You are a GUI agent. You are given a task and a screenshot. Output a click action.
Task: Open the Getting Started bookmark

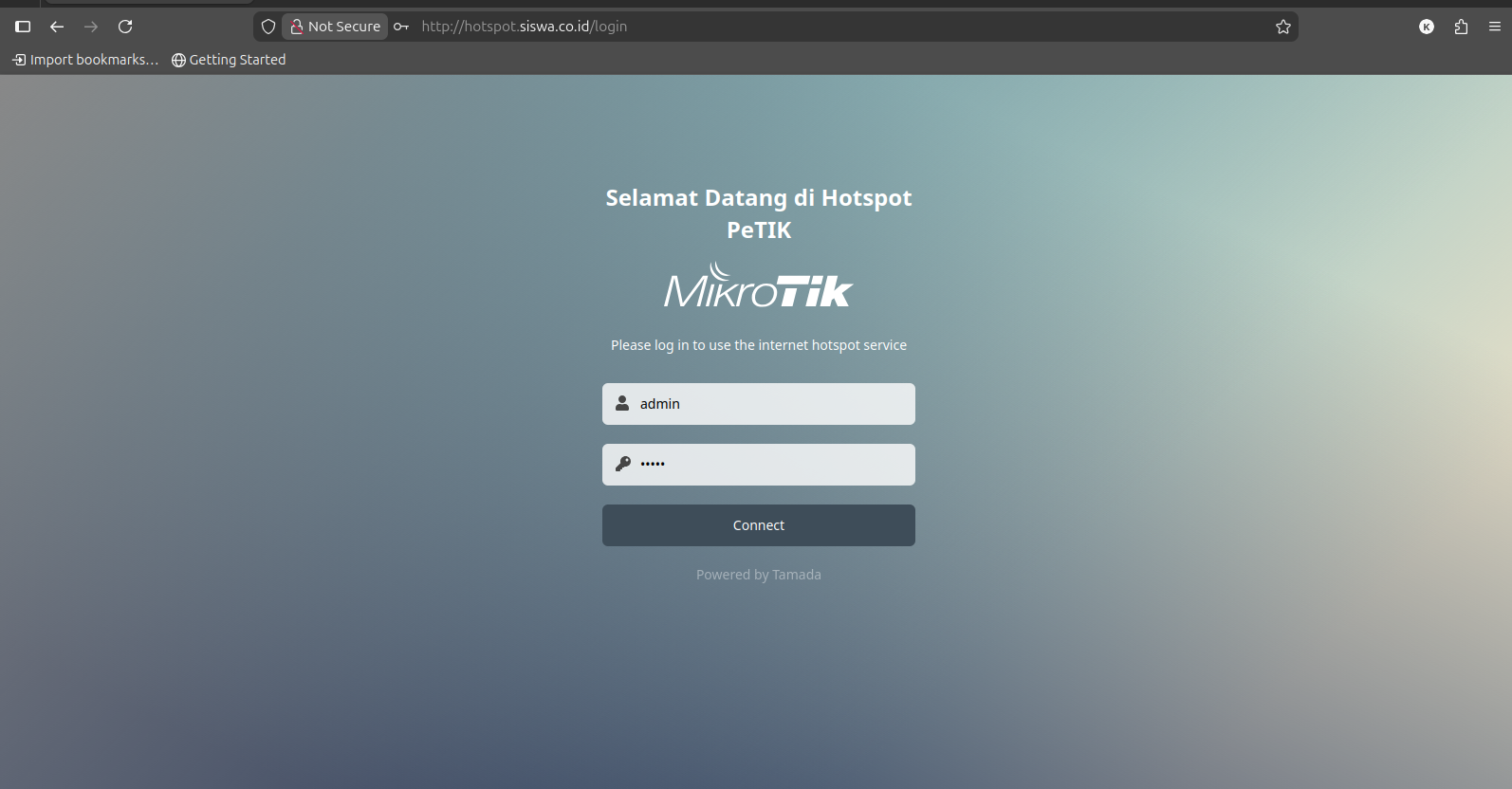tap(229, 60)
